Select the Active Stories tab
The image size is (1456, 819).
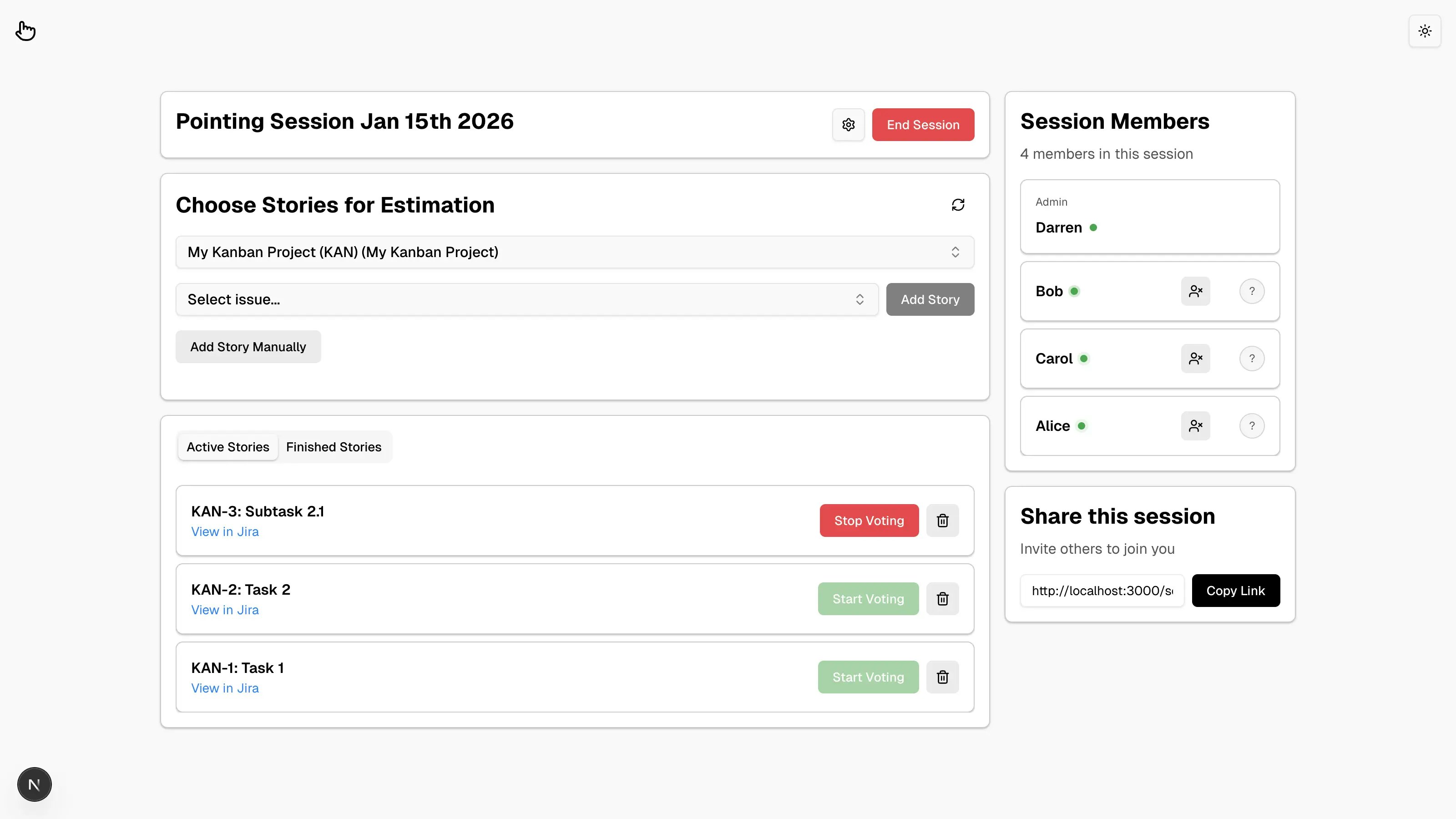(x=228, y=446)
